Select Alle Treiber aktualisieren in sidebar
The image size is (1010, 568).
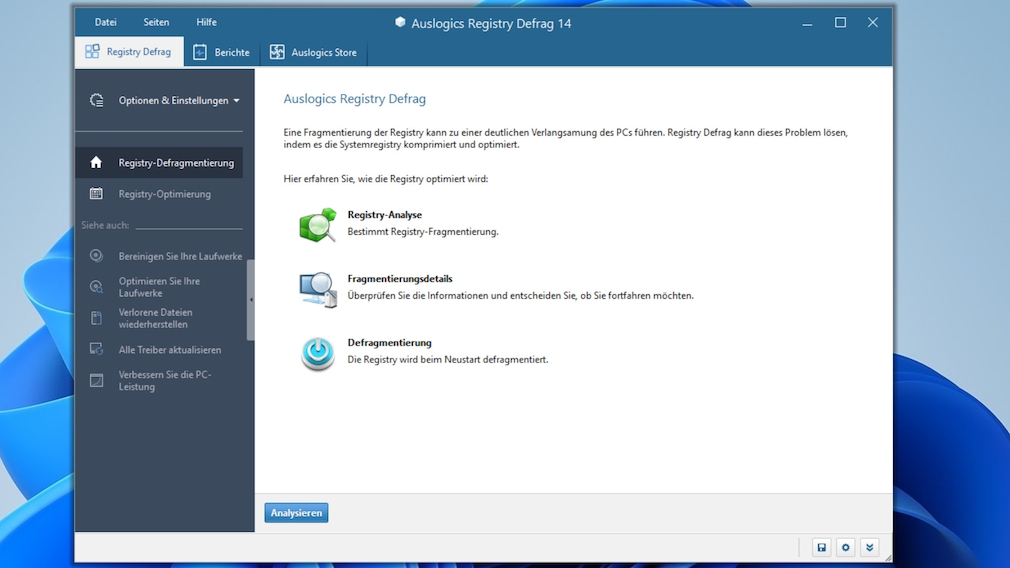click(169, 350)
